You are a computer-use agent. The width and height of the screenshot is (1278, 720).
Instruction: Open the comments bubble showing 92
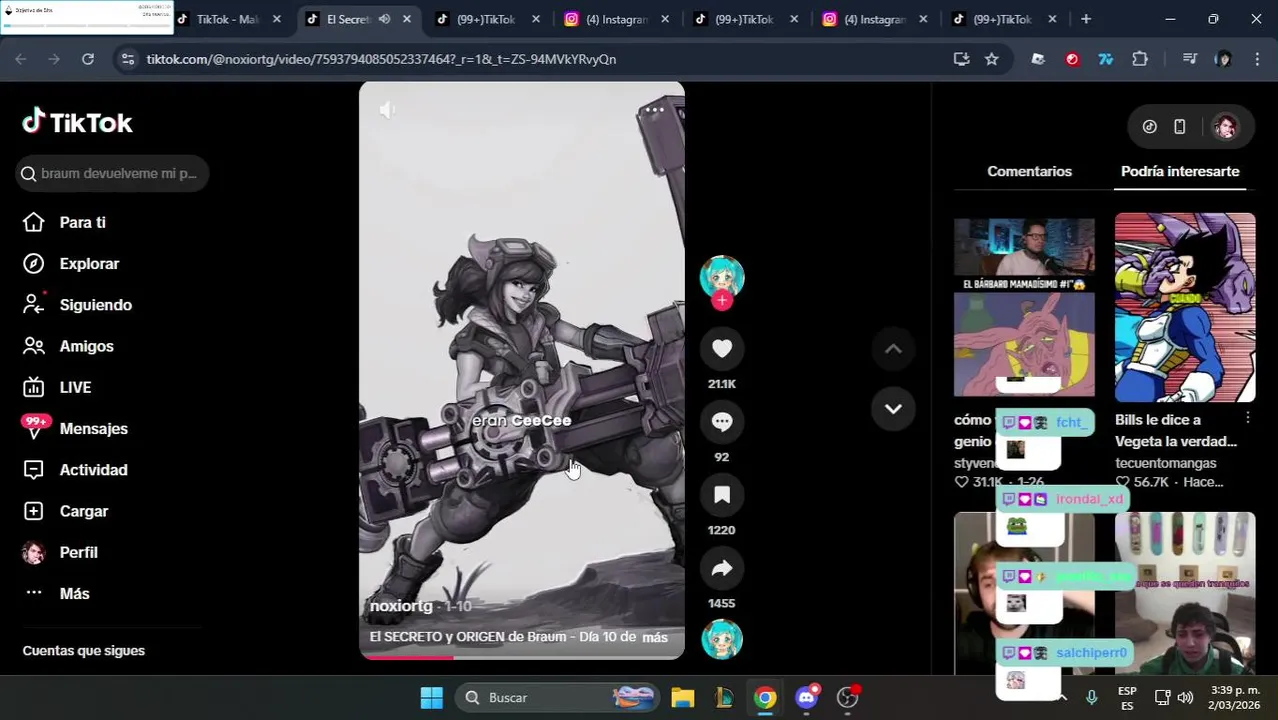tap(722, 422)
